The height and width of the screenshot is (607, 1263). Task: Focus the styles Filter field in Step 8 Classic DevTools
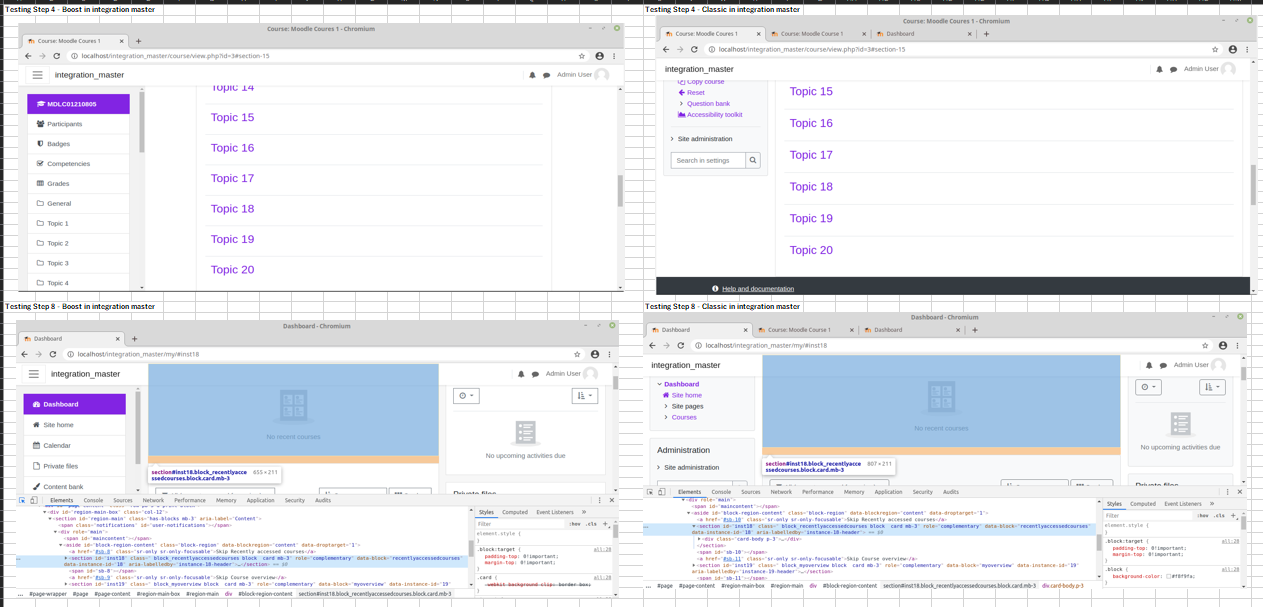(x=1148, y=516)
